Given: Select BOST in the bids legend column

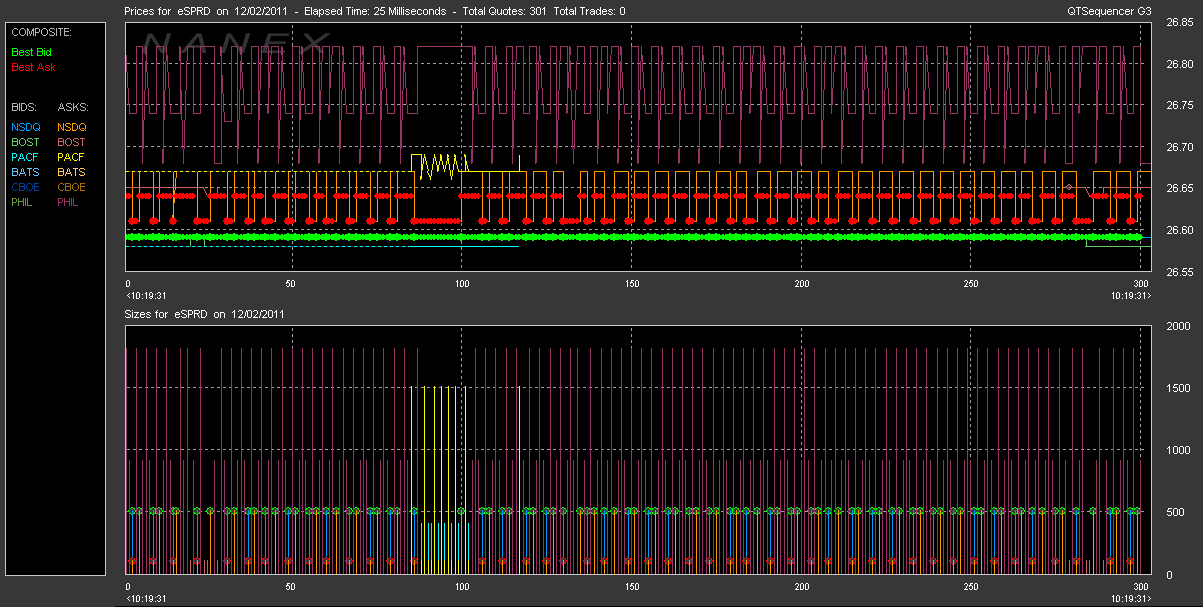Looking at the screenshot, I should pyautogui.click(x=26, y=142).
